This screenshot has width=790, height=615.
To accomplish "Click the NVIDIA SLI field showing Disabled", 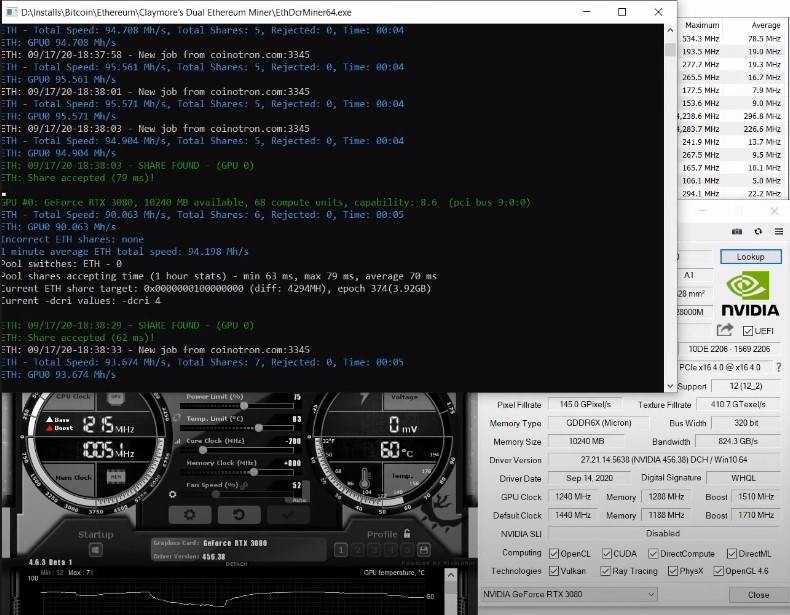I will (664, 533).
